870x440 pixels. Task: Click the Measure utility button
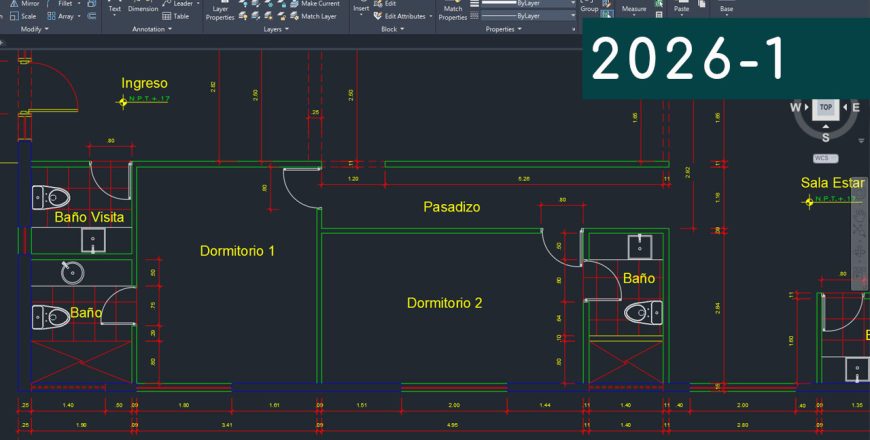coord(633,9)
